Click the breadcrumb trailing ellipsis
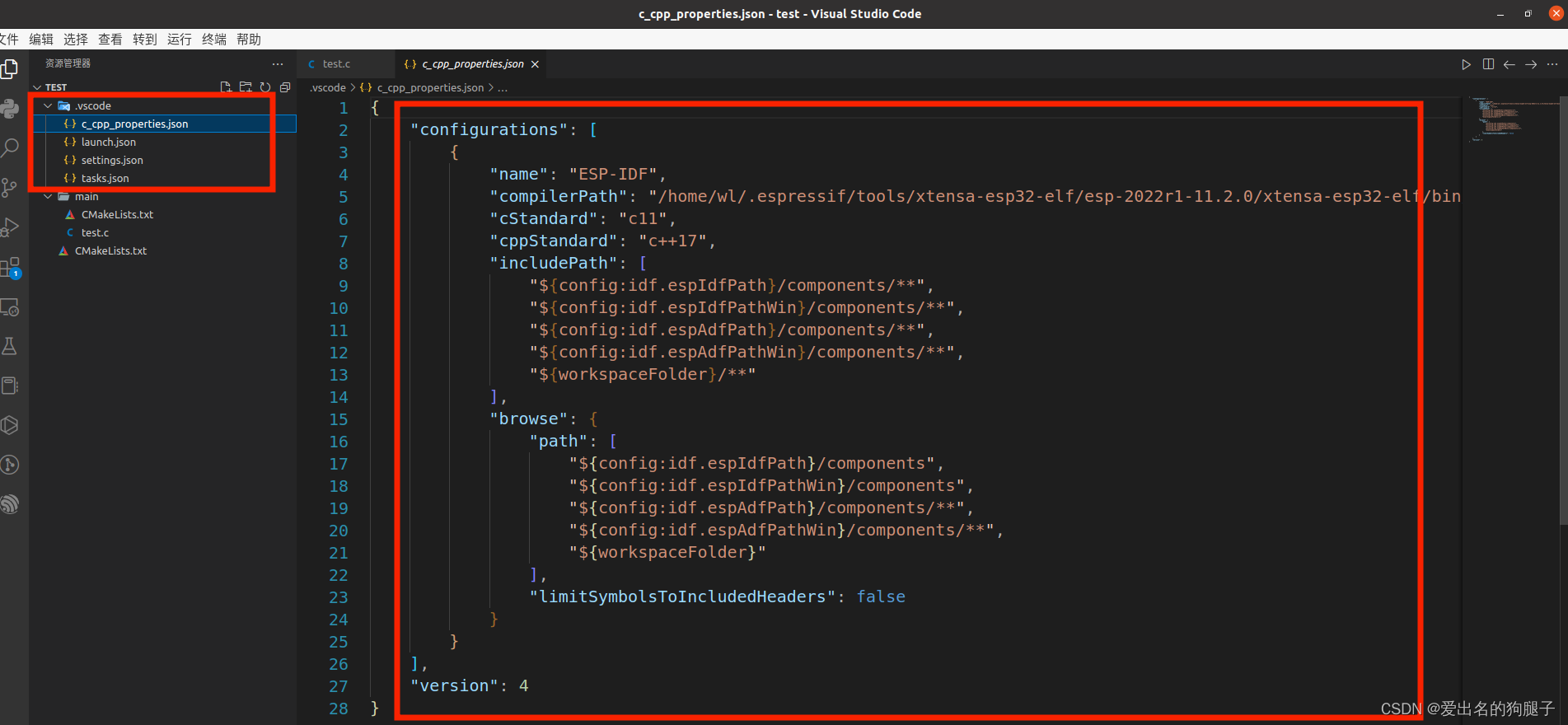This screenshot has width=1568, height=725. point(503,87)
